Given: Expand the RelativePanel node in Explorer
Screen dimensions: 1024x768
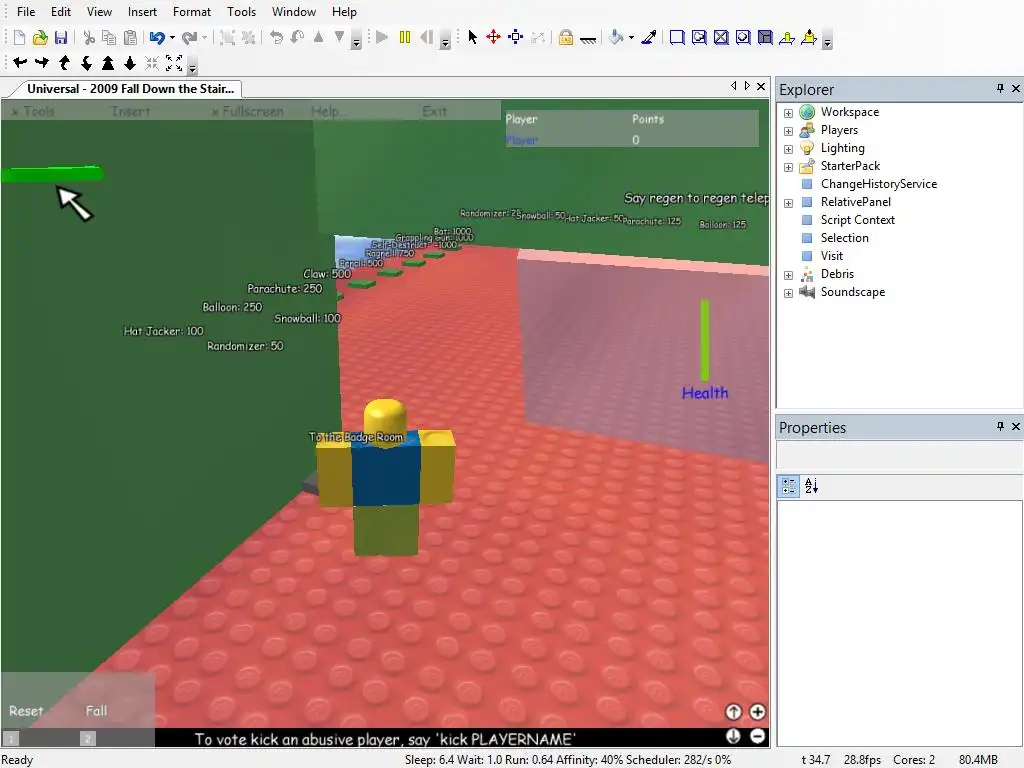Looking at the screenshot, I should point(788,203).
